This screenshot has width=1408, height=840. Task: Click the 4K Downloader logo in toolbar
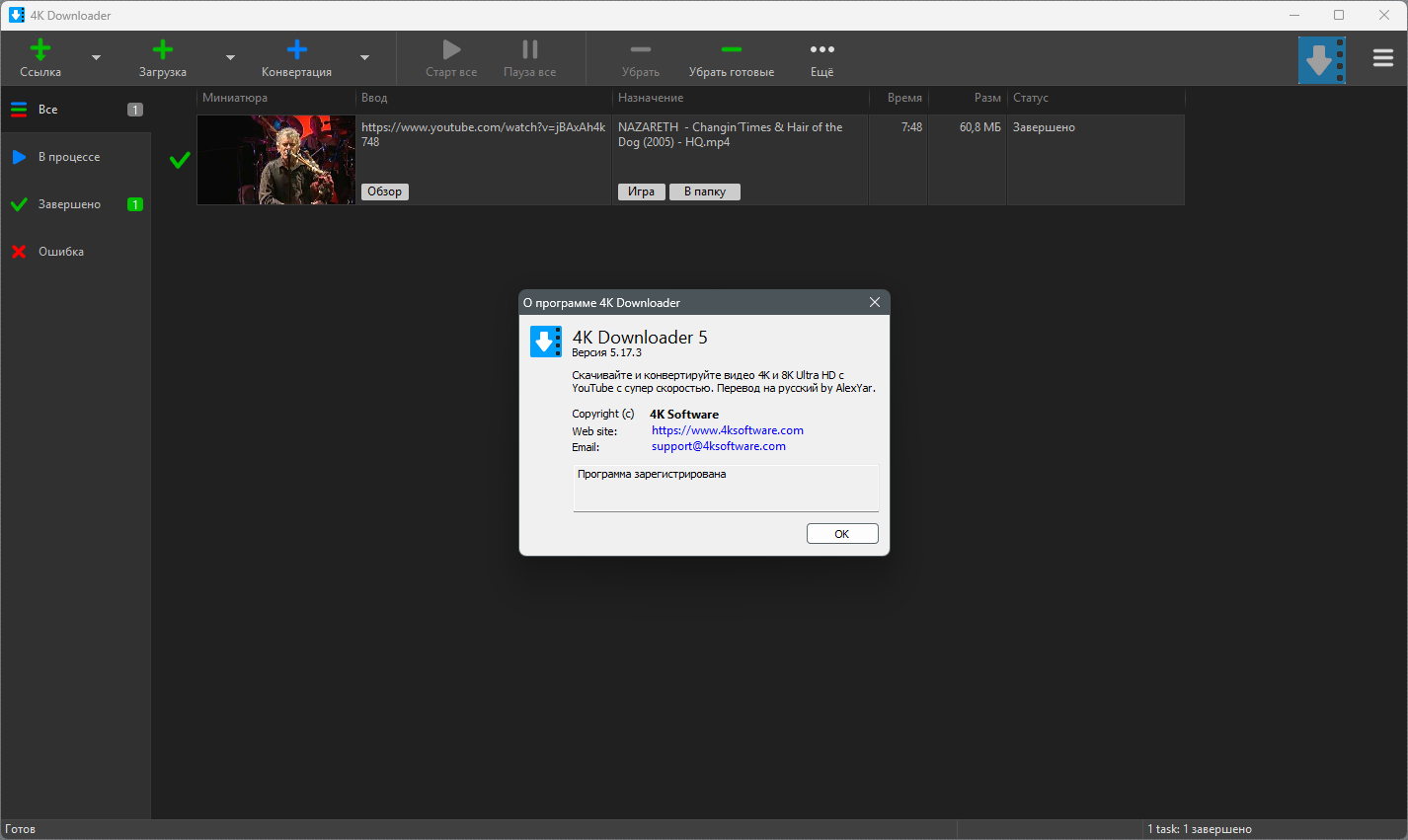(x=1322, y=60)
